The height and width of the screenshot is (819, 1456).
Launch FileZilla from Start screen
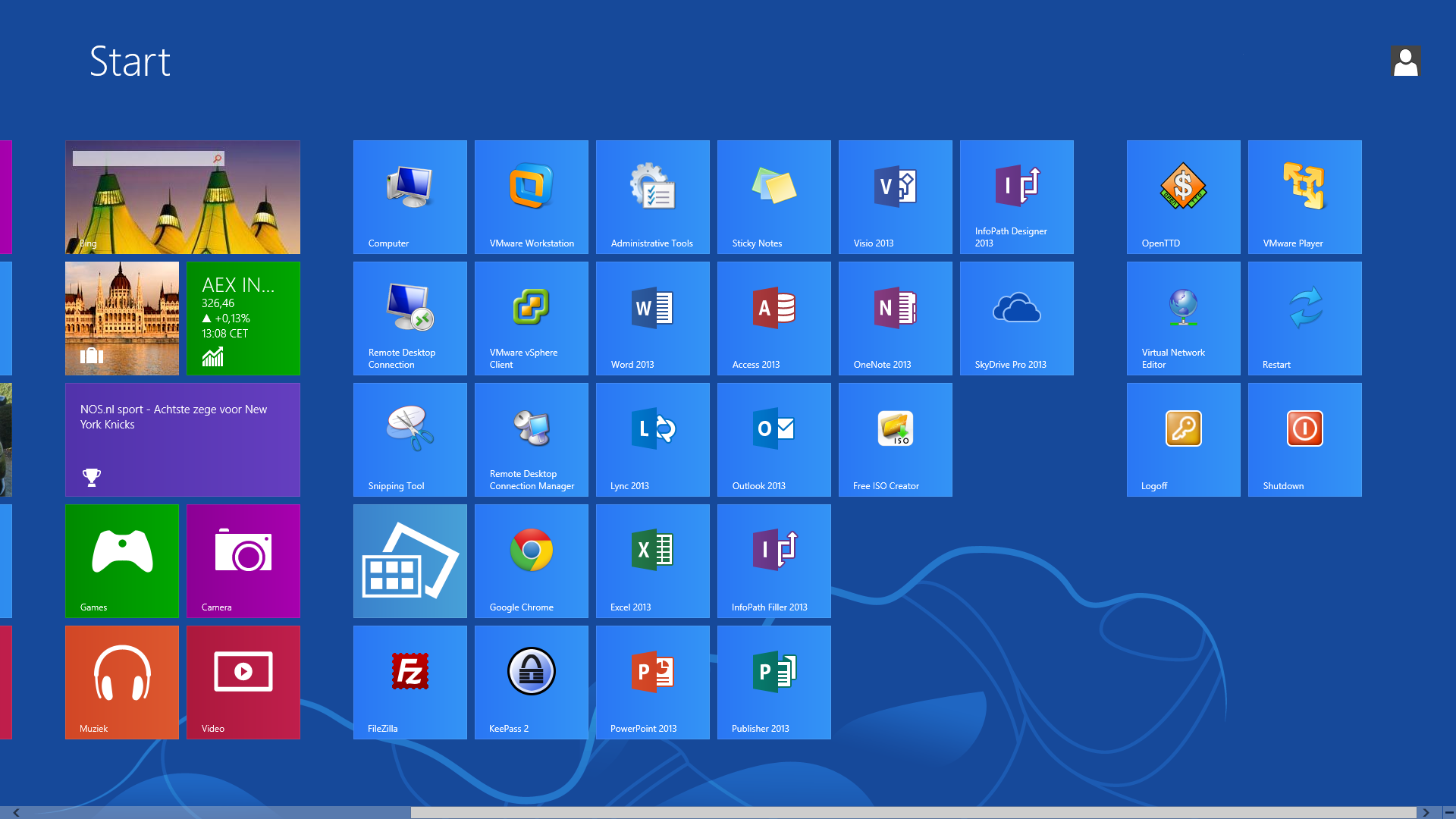pyautogui.click(x=409, y=682)
